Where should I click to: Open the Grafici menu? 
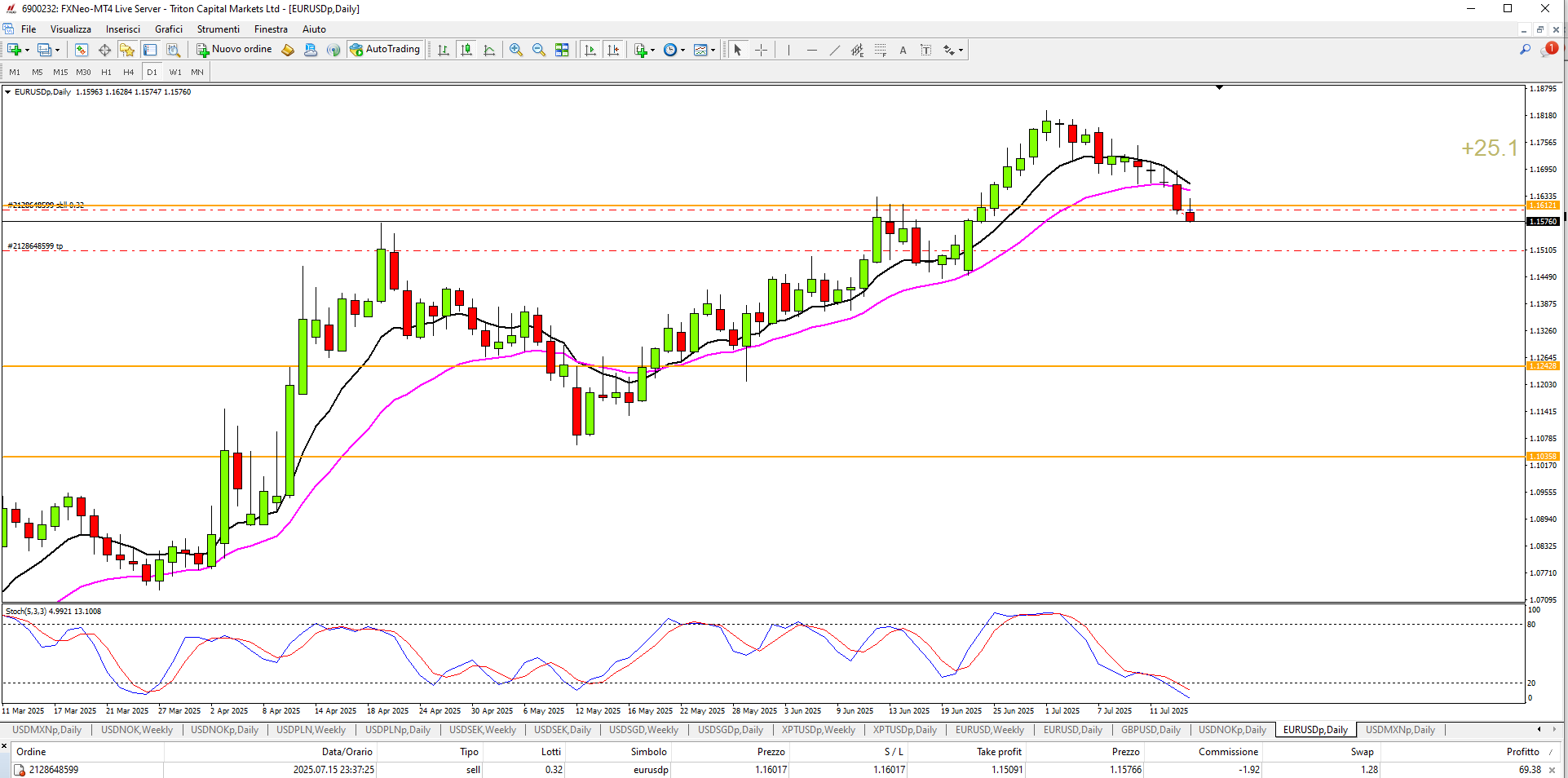pos(169,29)
